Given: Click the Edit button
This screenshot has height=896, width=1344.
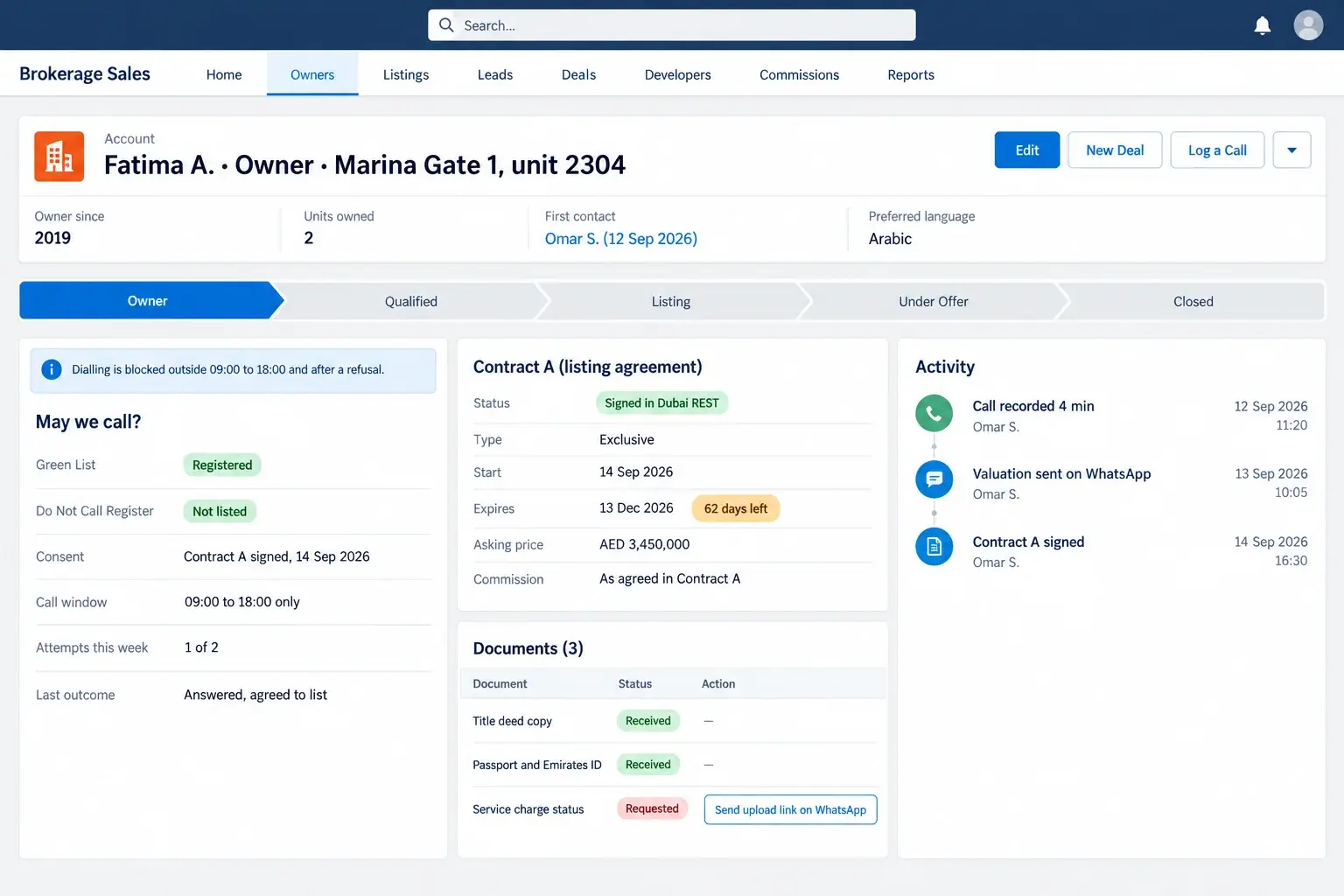Looking at the screenshot, I should click(1027, 150).
